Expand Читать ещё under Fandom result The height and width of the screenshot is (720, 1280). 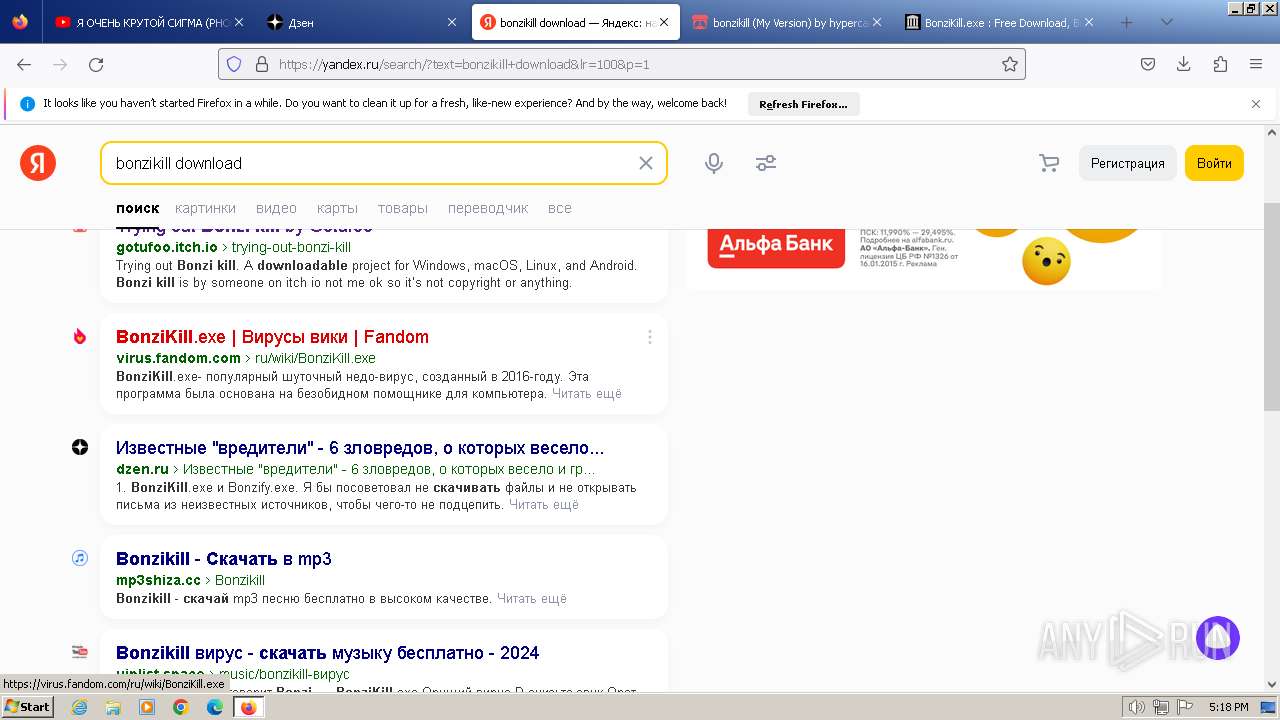[x=588, y=394]
